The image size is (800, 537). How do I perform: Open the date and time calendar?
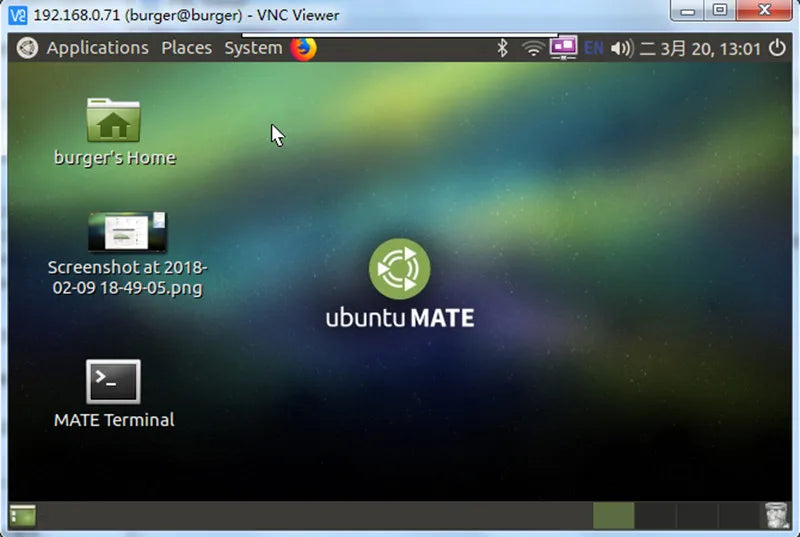tap(700, 48)
